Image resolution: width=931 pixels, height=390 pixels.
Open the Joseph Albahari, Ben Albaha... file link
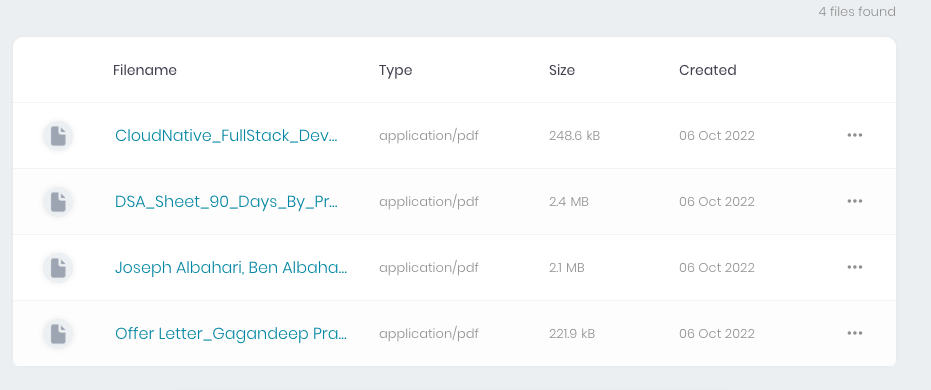pos(231,268)
